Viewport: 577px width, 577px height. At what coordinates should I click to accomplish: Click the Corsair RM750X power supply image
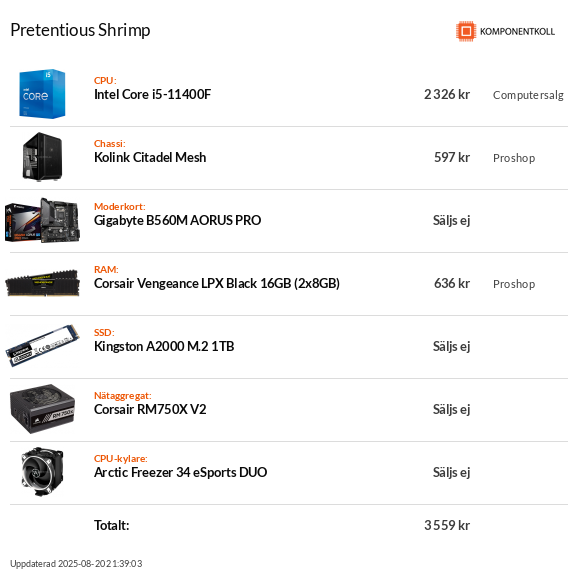42,409
